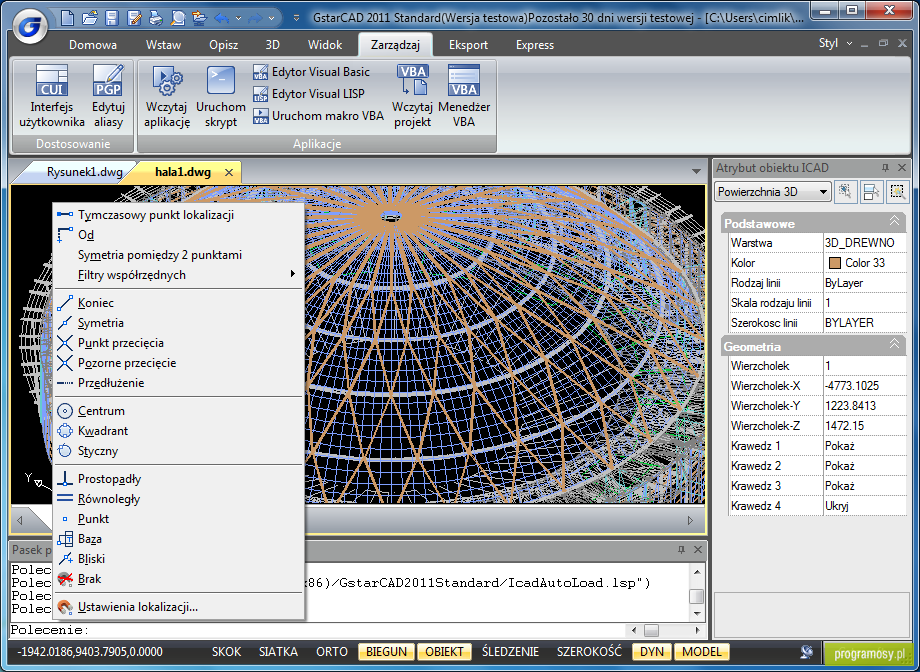Open the GstarCAD application menu button
This screenshot has width=920, height=672.
[29, 26]
